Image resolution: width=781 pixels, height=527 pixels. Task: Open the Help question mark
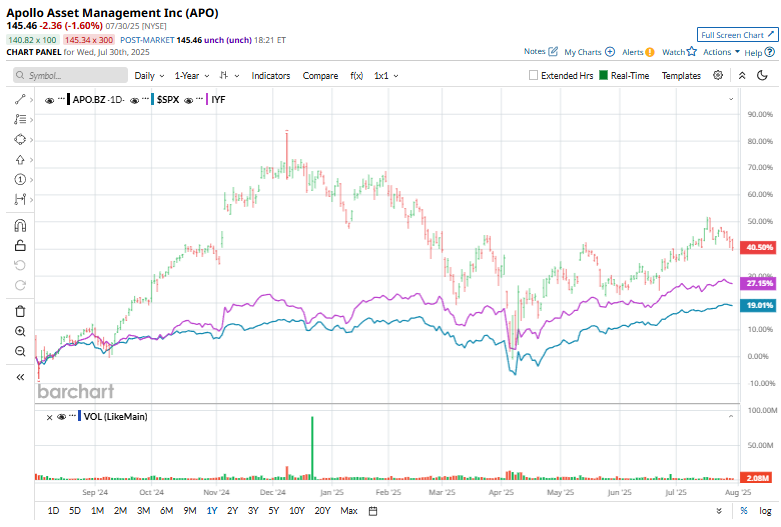pyautogui.click(x=770, y=52)
